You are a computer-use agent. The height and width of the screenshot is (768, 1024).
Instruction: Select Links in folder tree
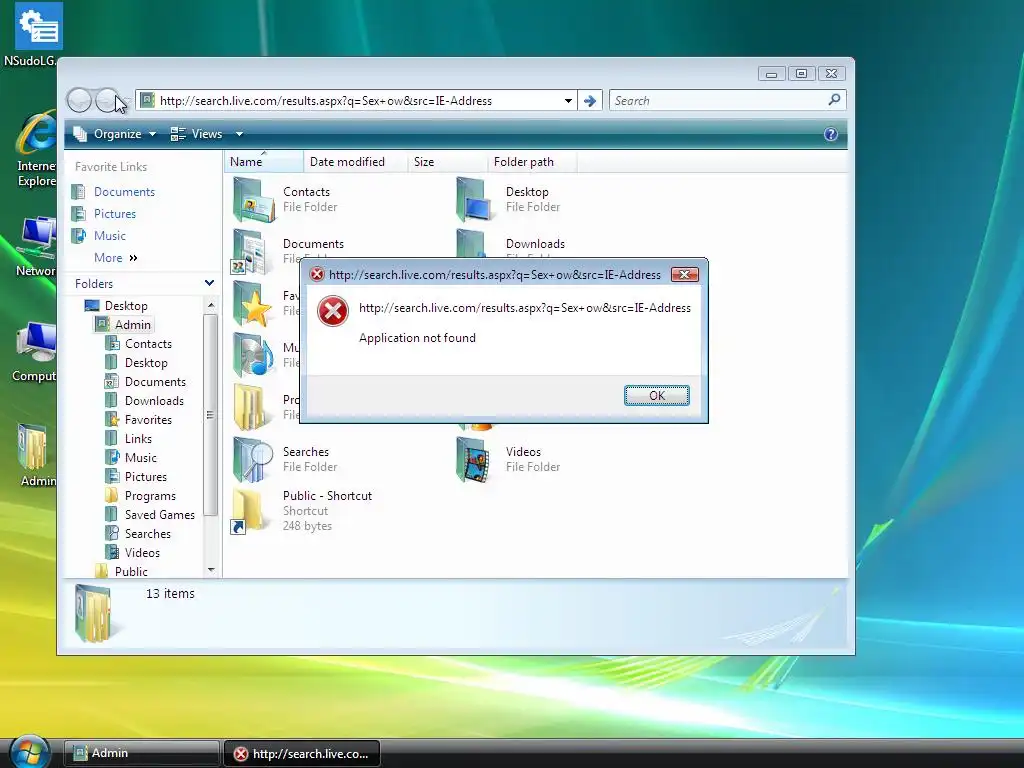[138, 438]
